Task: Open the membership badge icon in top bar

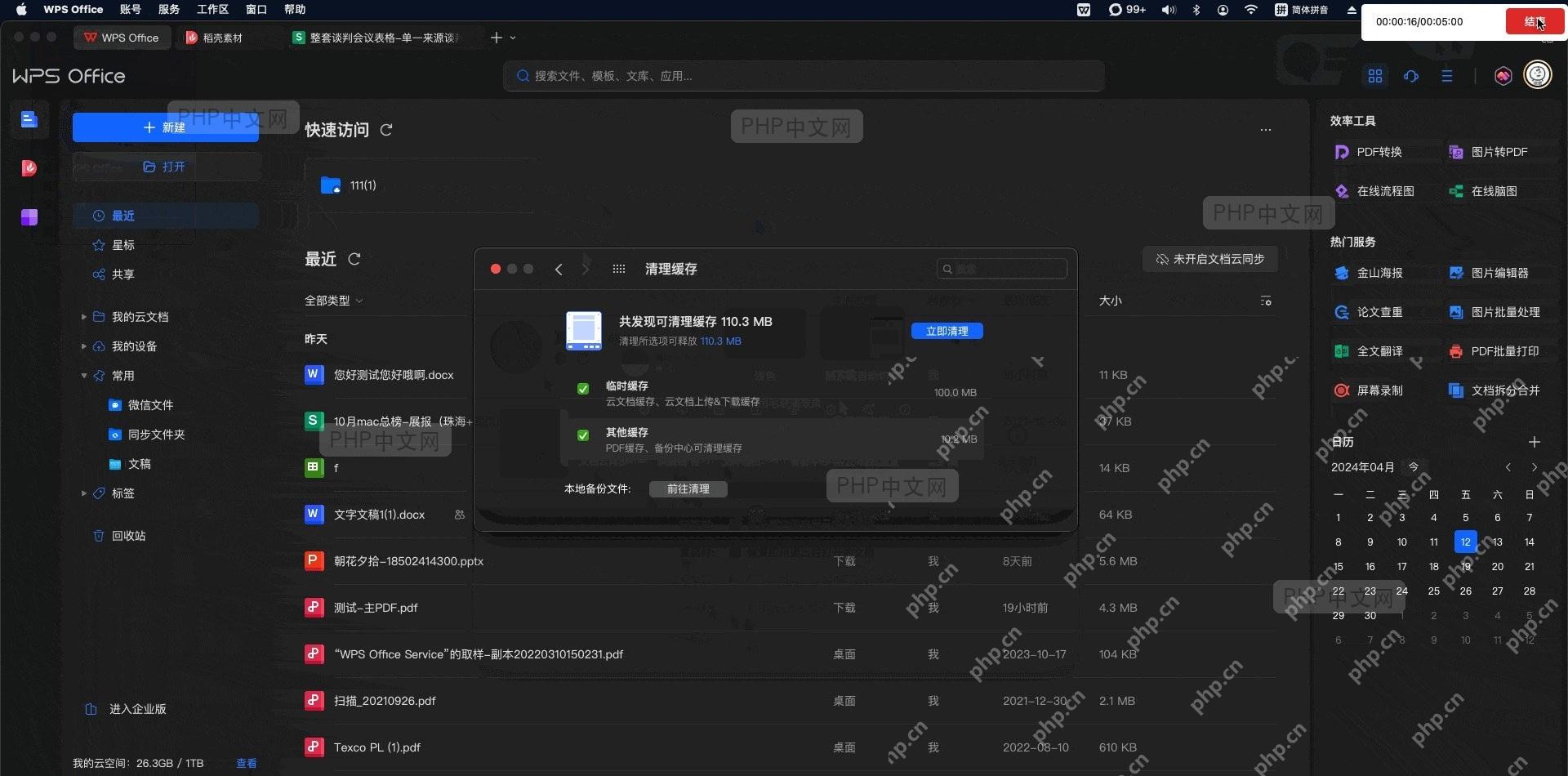Action: pyautogui.click(x=1503, y=76)
